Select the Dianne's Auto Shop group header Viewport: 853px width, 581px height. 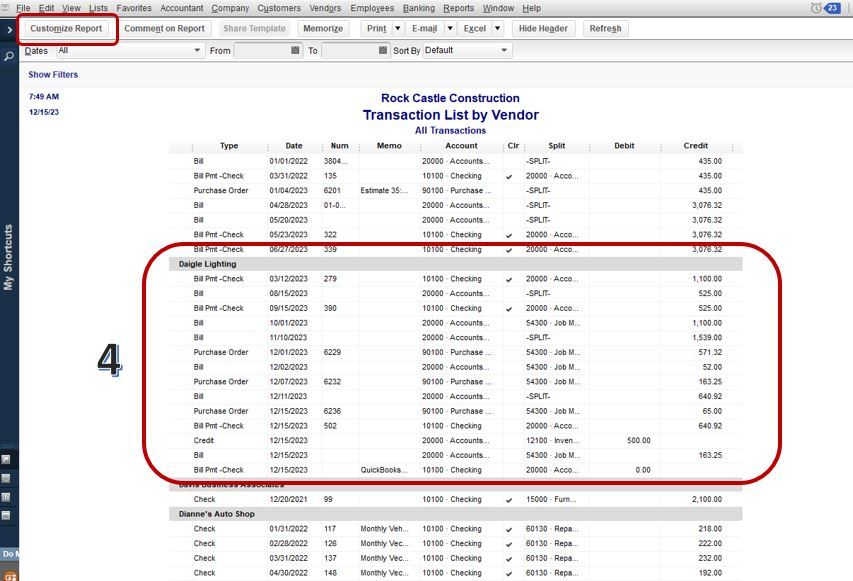click(455, 514)
